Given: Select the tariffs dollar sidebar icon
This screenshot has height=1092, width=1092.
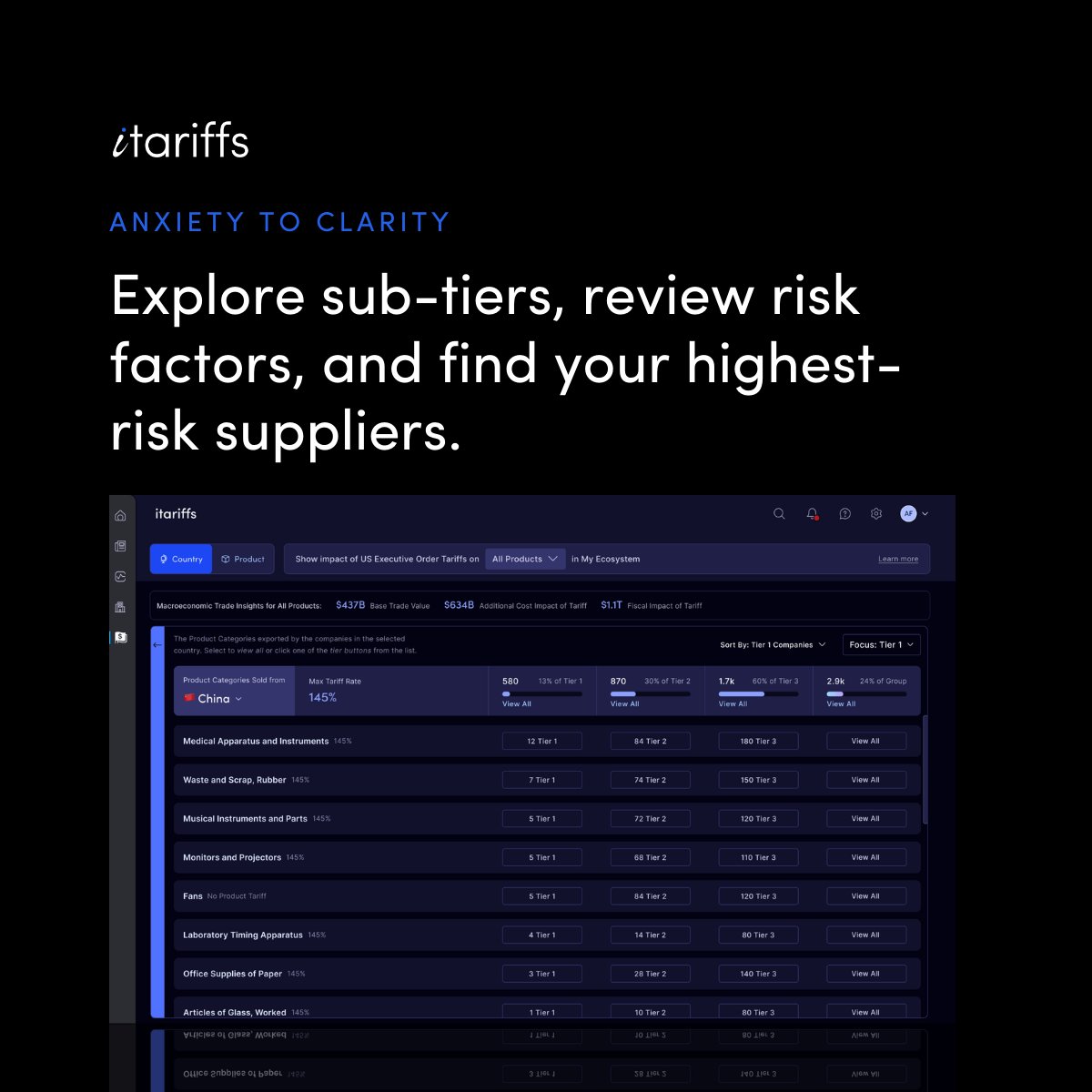Looking at the screenshot, I should click(120, 638).
